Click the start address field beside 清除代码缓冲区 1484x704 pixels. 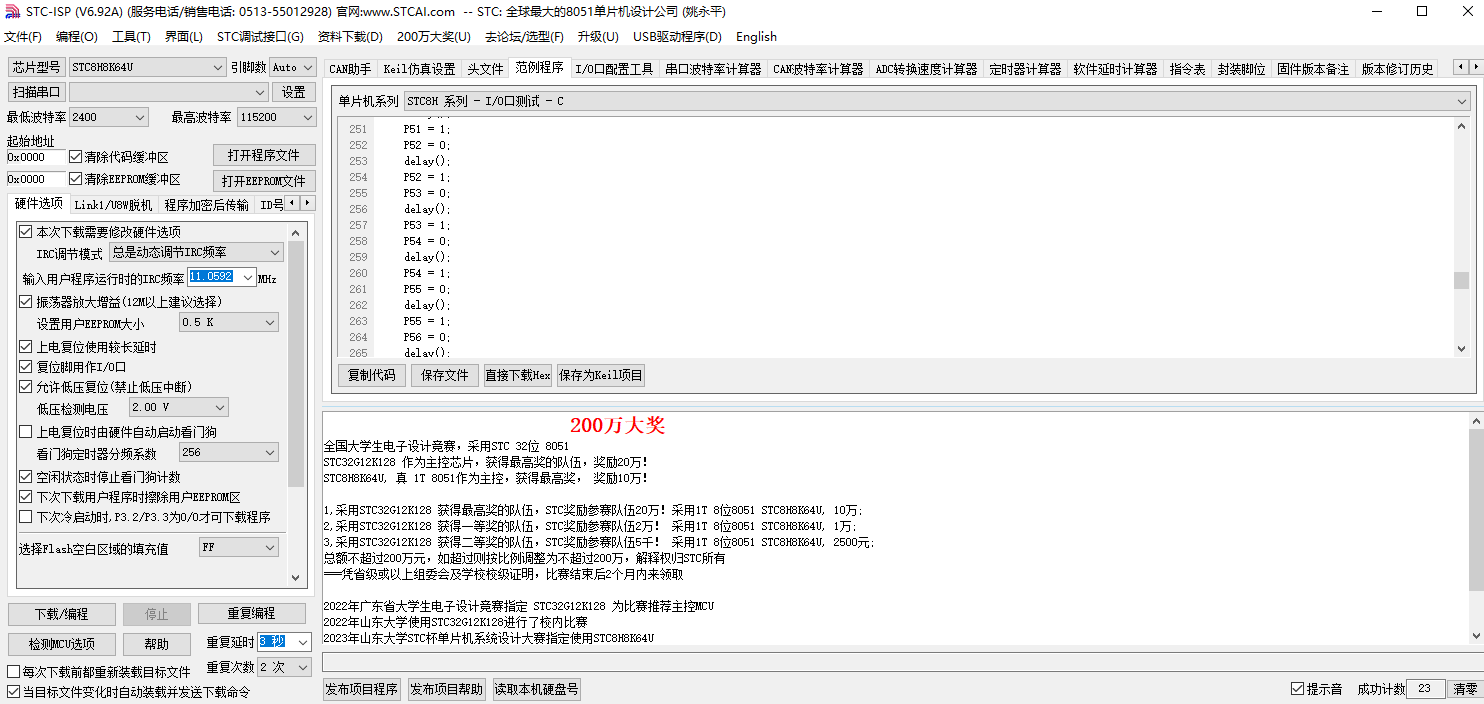coord(36,157)
